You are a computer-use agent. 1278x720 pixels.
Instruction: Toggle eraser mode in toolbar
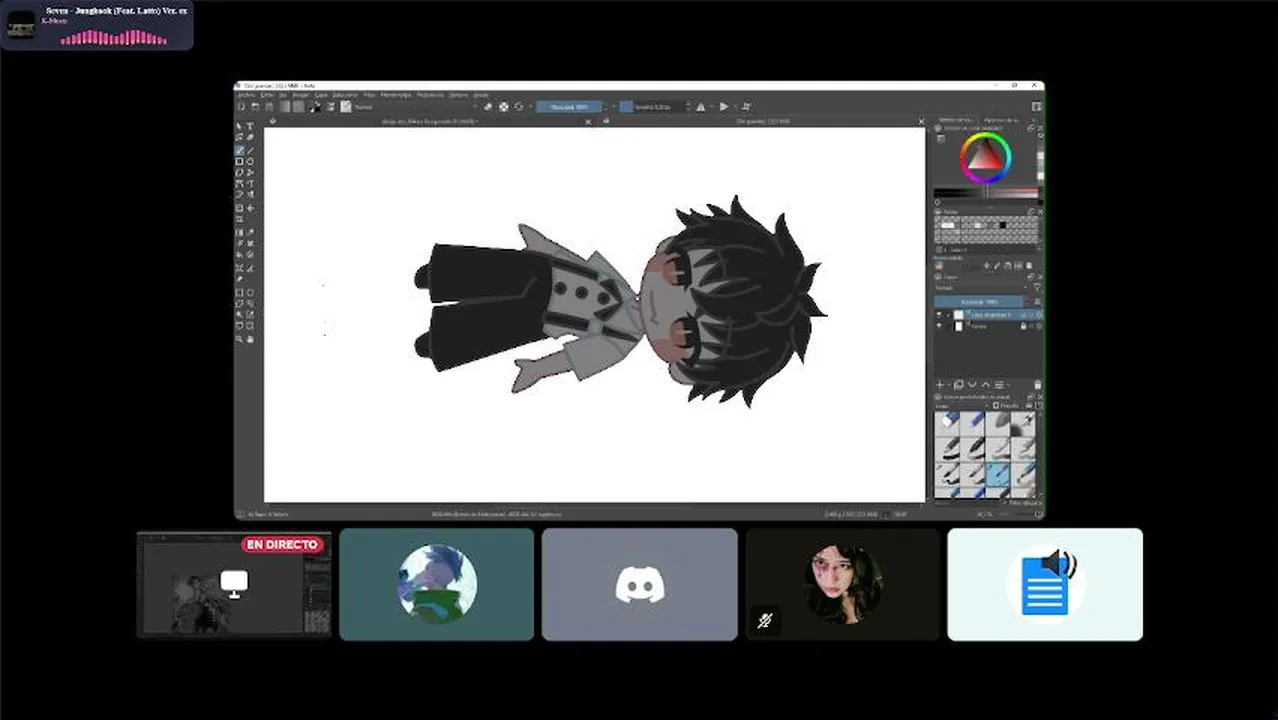(x=487, y=107)
